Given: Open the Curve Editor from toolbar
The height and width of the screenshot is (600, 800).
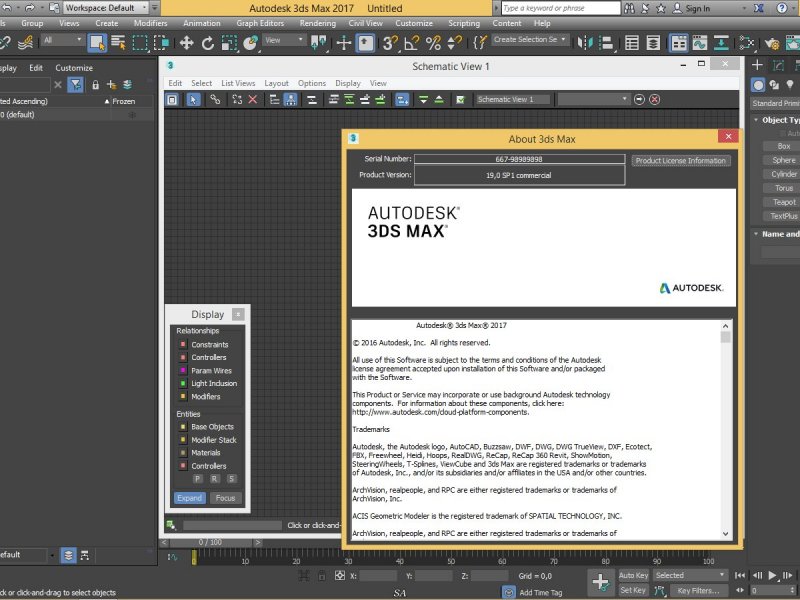Looking at the screenshot, I should [x=700, y=43].
